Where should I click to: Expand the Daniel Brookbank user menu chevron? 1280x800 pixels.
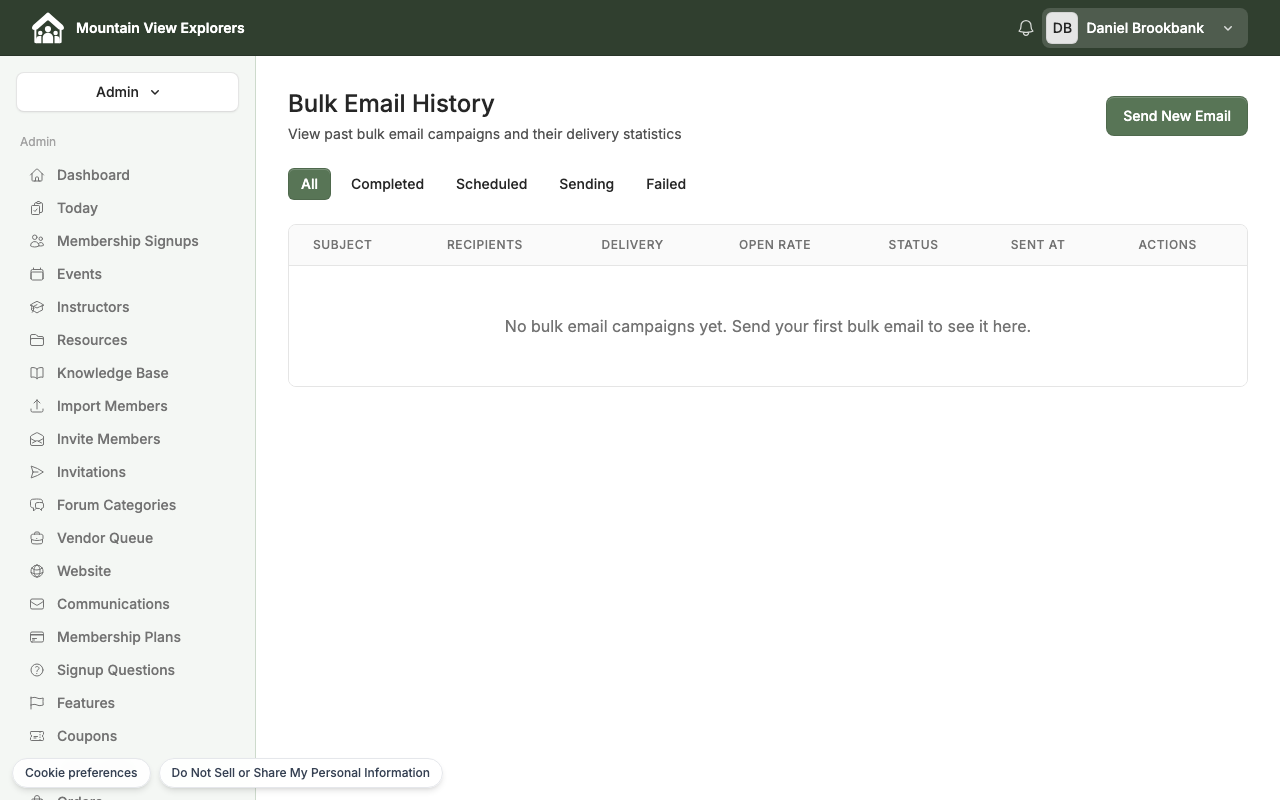coord(1228,28)
